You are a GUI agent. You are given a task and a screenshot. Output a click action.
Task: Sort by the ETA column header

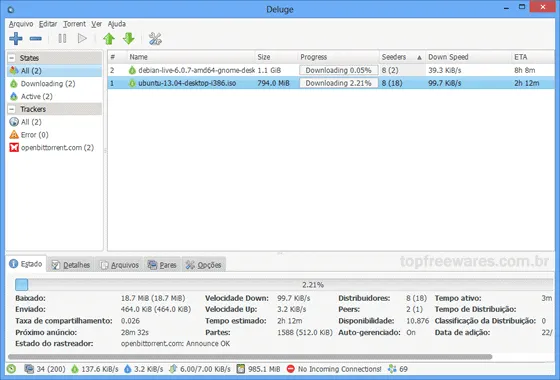[x=532, y=57]
